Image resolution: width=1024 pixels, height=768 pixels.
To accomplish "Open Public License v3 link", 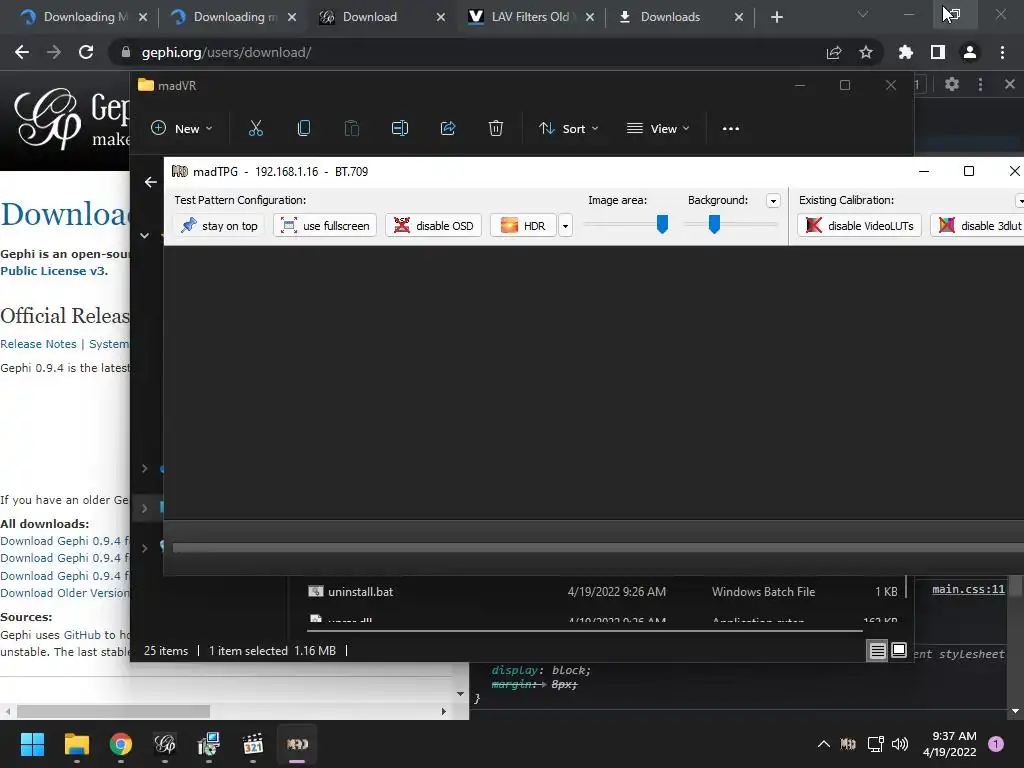I will click(54, 271).
